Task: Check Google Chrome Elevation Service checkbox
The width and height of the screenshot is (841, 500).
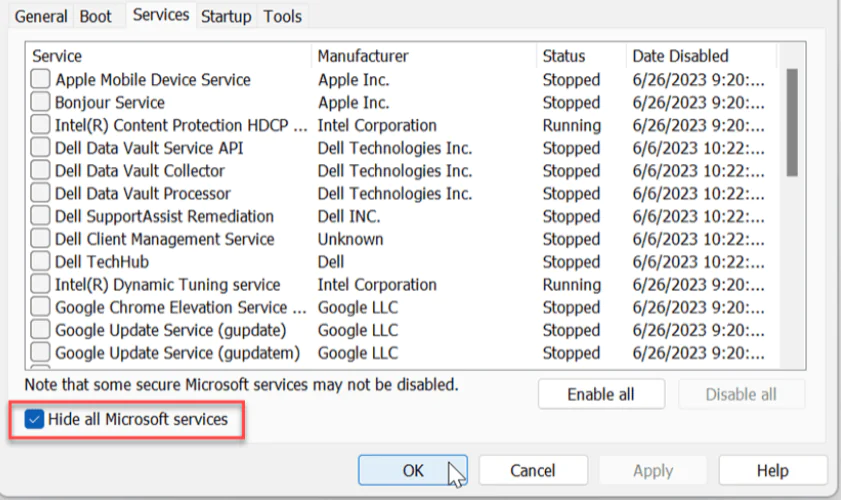Action: [40, 307]
